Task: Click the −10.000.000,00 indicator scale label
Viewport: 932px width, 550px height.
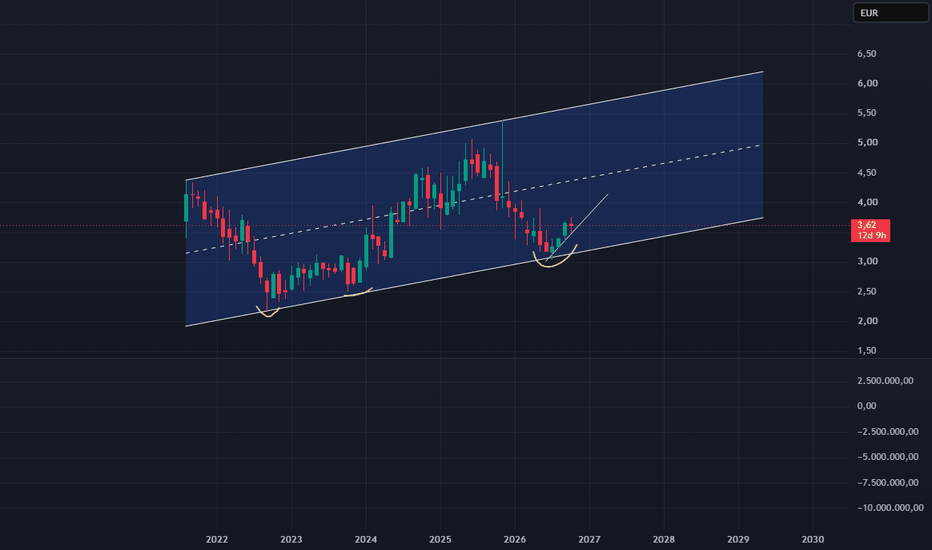Action: coord(890,508)
